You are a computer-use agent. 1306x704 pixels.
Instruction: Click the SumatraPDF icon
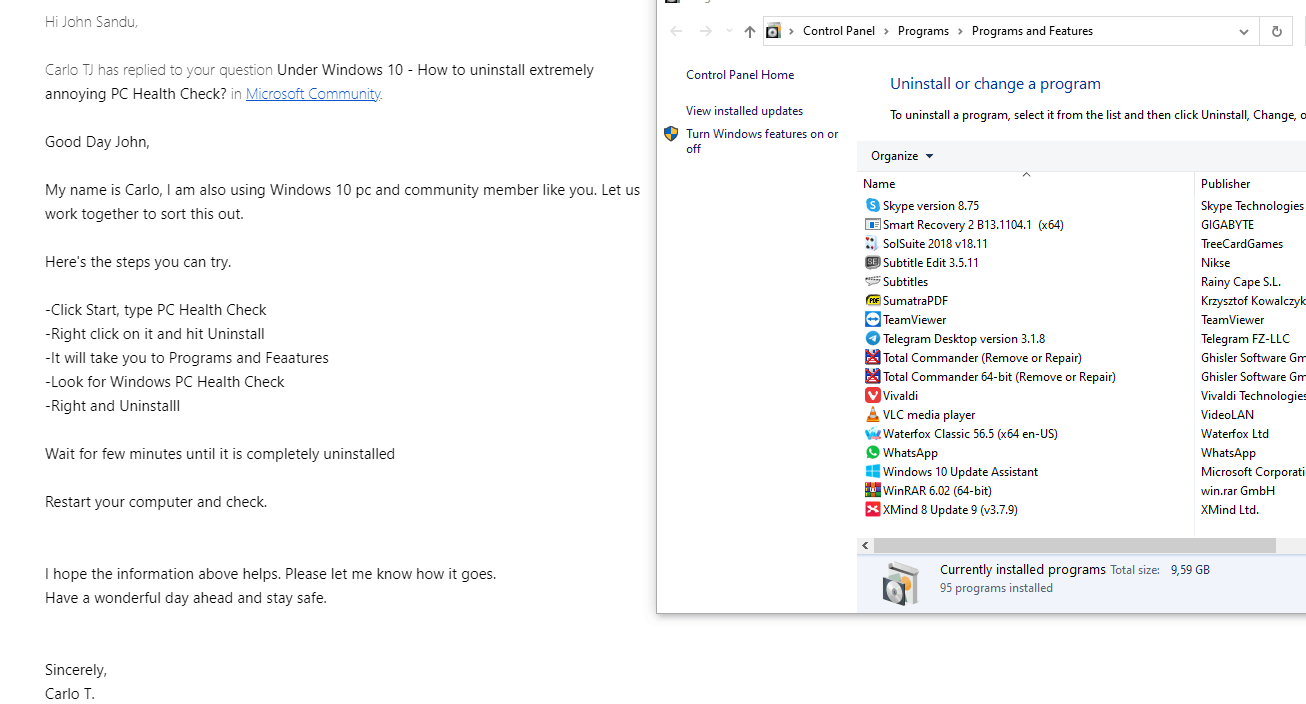tap(872, 300)
